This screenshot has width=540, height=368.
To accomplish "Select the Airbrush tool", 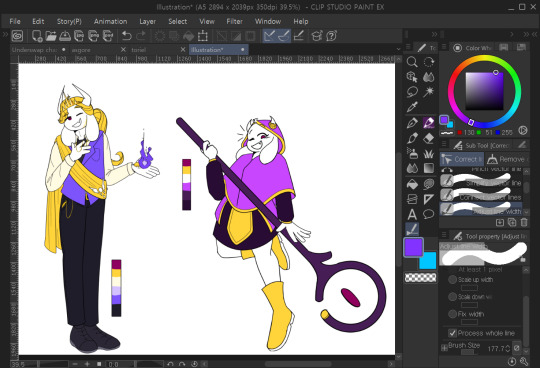I will coord(412,153).
